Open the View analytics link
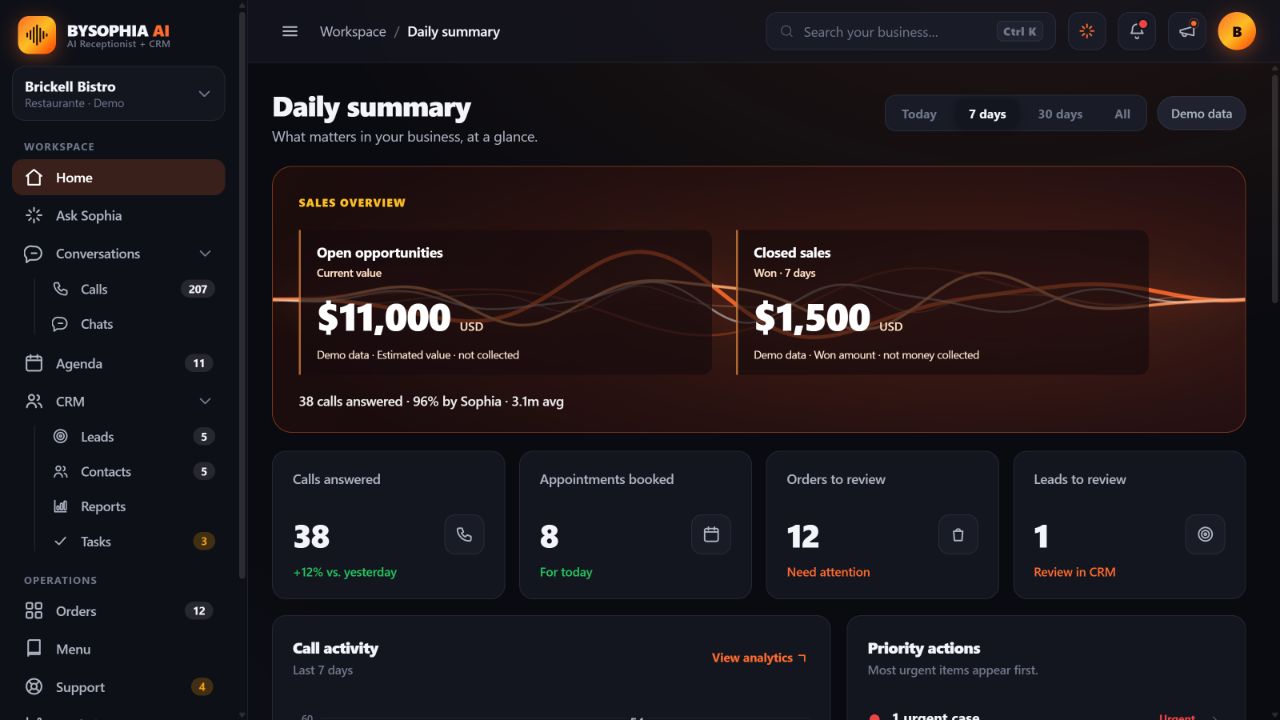1280x720 pixels. tap(759, 658)
